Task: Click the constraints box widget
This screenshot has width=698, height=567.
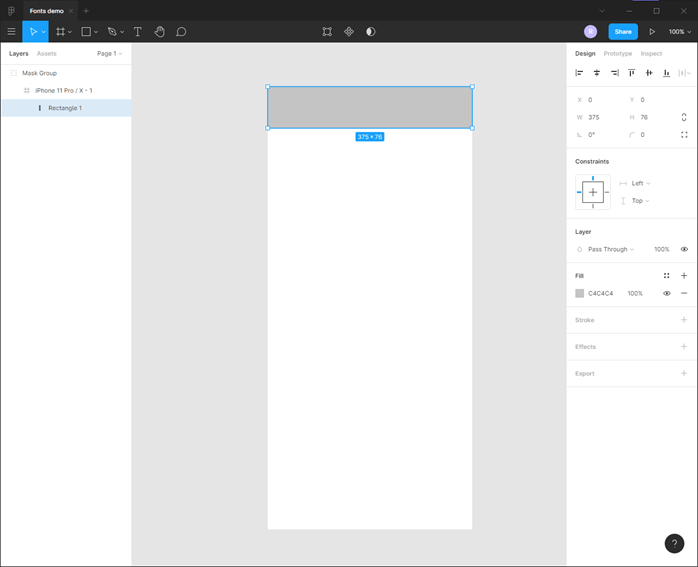Action: [593, 192]
